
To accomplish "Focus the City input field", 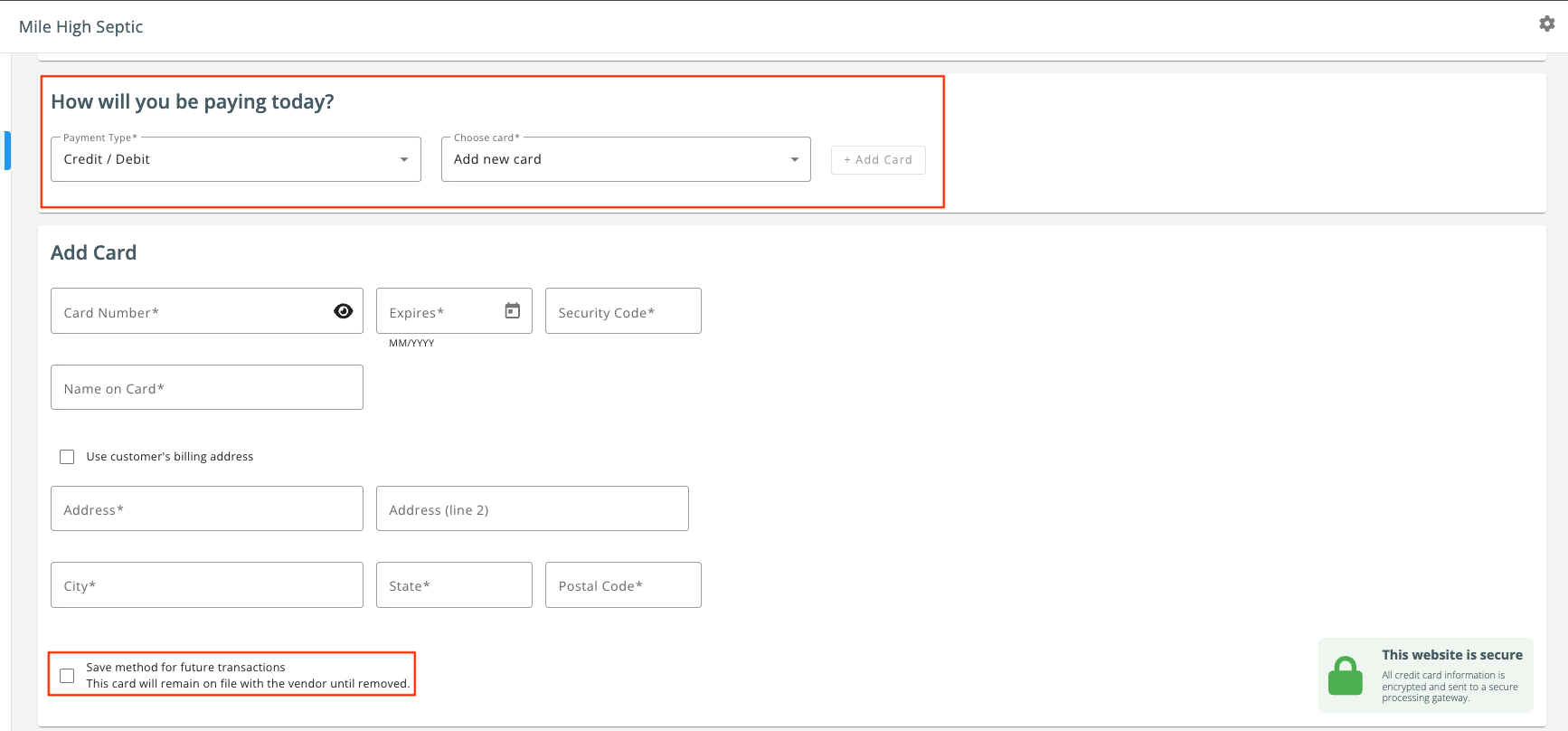I will click(x=207, y=584).
